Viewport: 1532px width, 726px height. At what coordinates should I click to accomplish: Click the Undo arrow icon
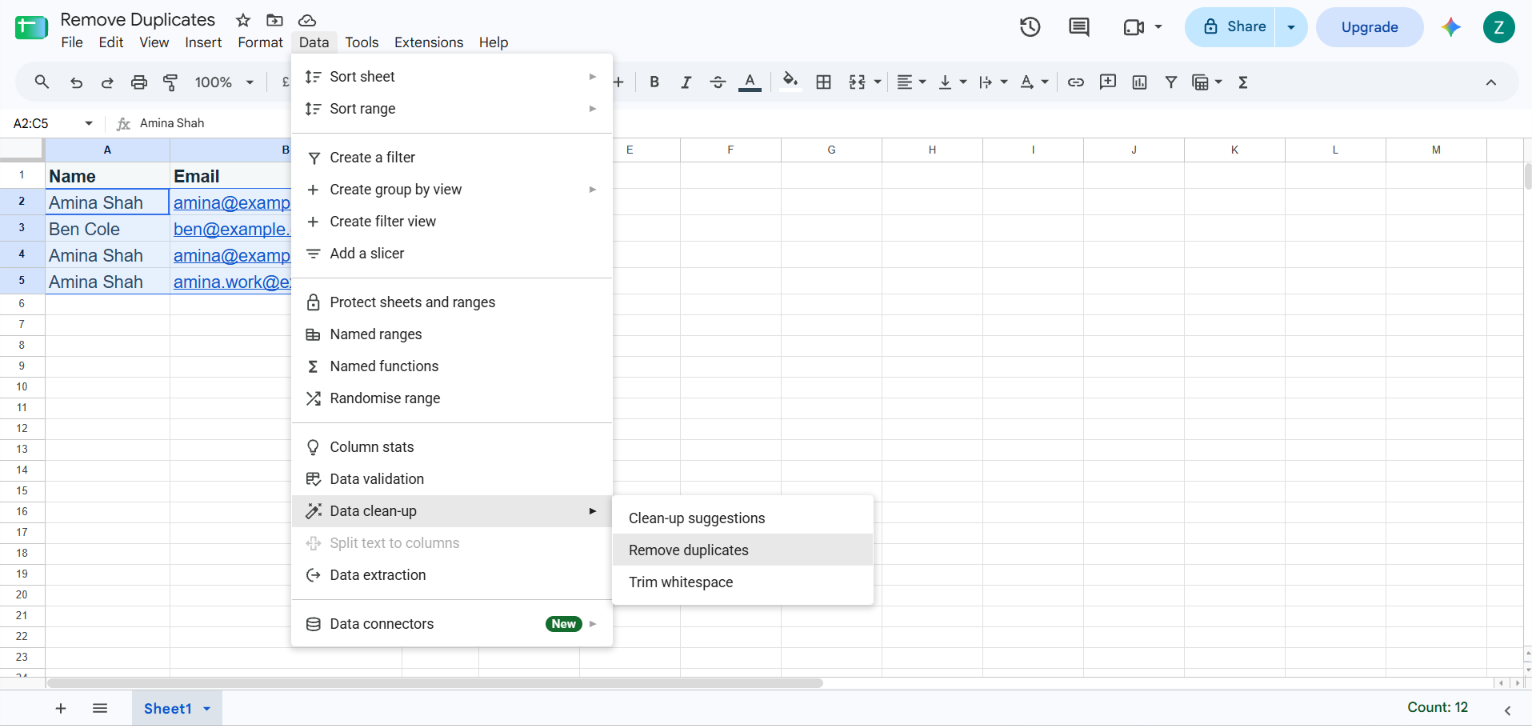click(76, 82)
